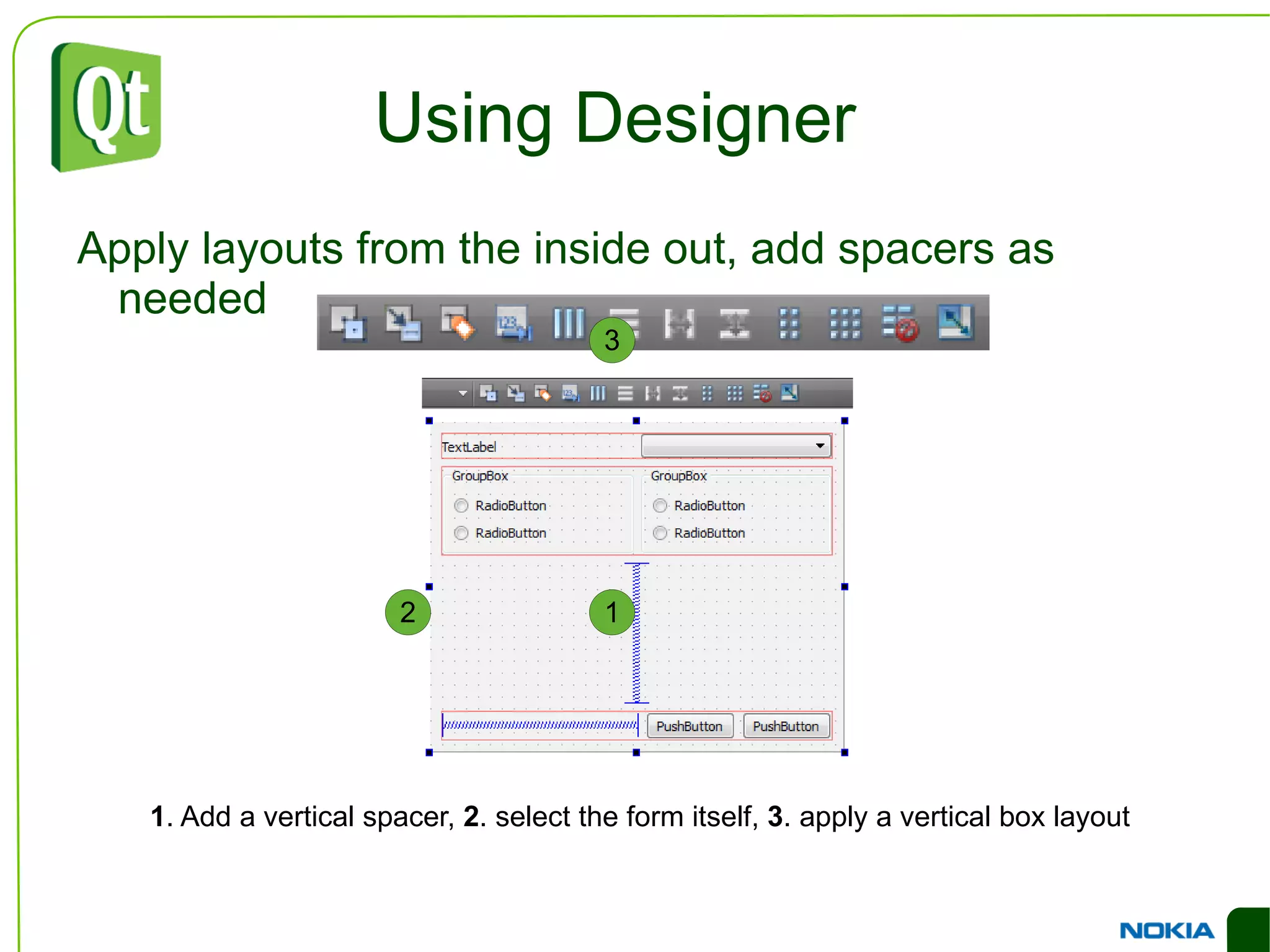The height and width of the screenshot is (952, 1270).
Task: Apply grid layout in the small form toolbar
Action: [x=735, y=393]
